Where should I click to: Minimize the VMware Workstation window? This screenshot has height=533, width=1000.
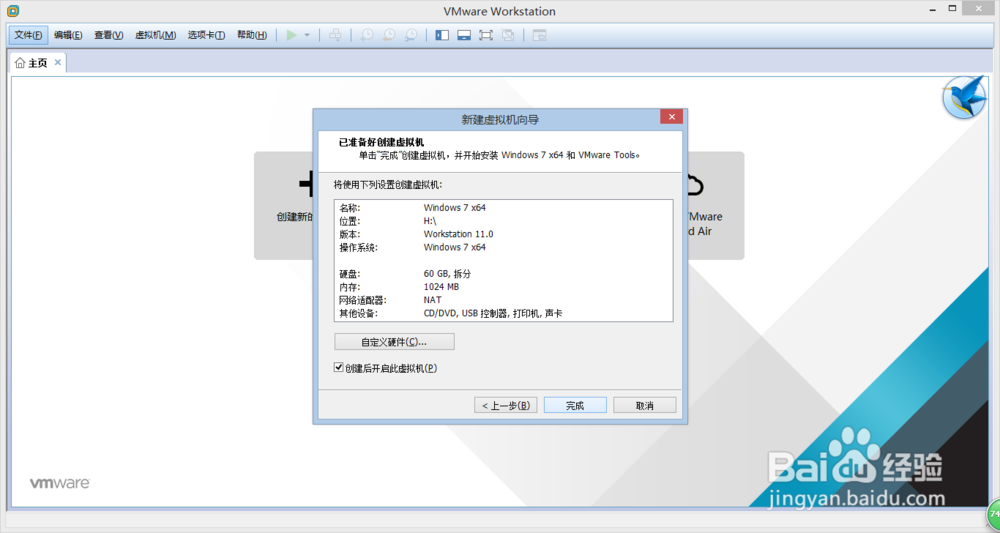tap(933, 9)
